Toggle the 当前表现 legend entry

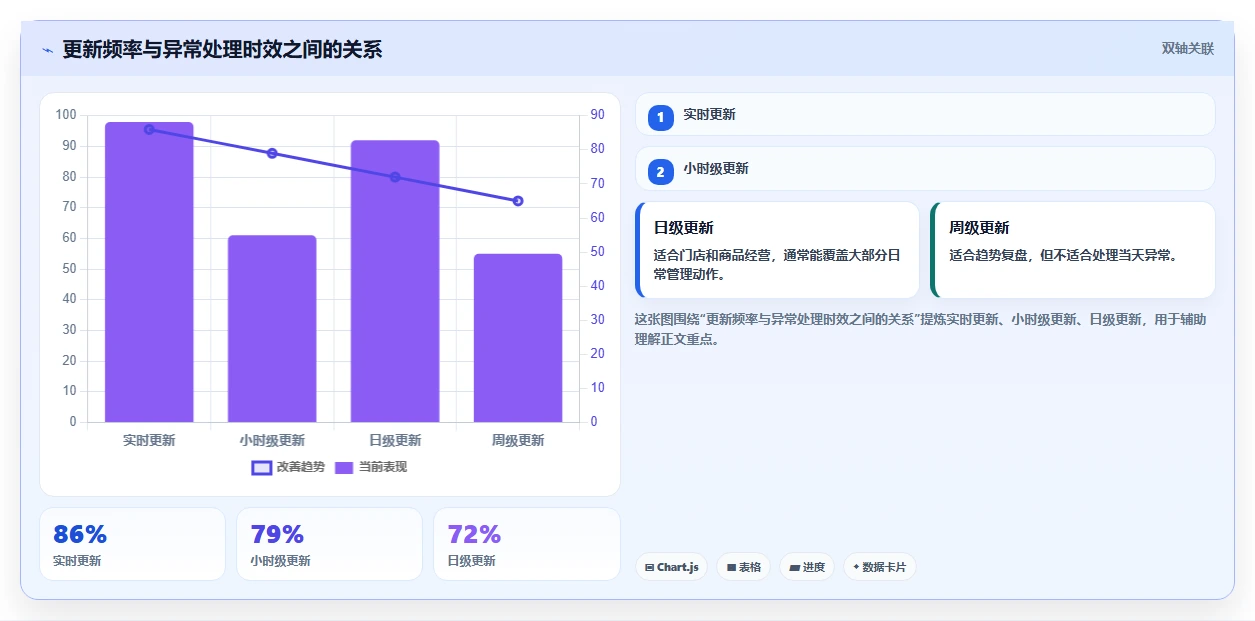click(371, 467)
